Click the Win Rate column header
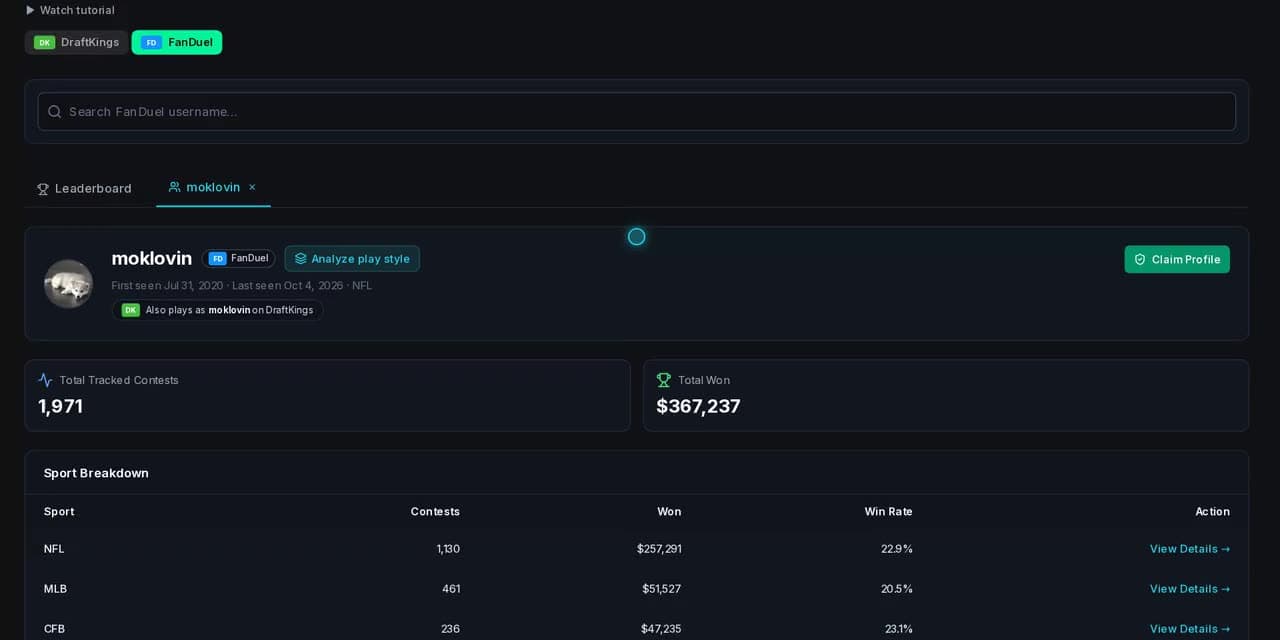The image size is (1280, 640). coord(889,511)
